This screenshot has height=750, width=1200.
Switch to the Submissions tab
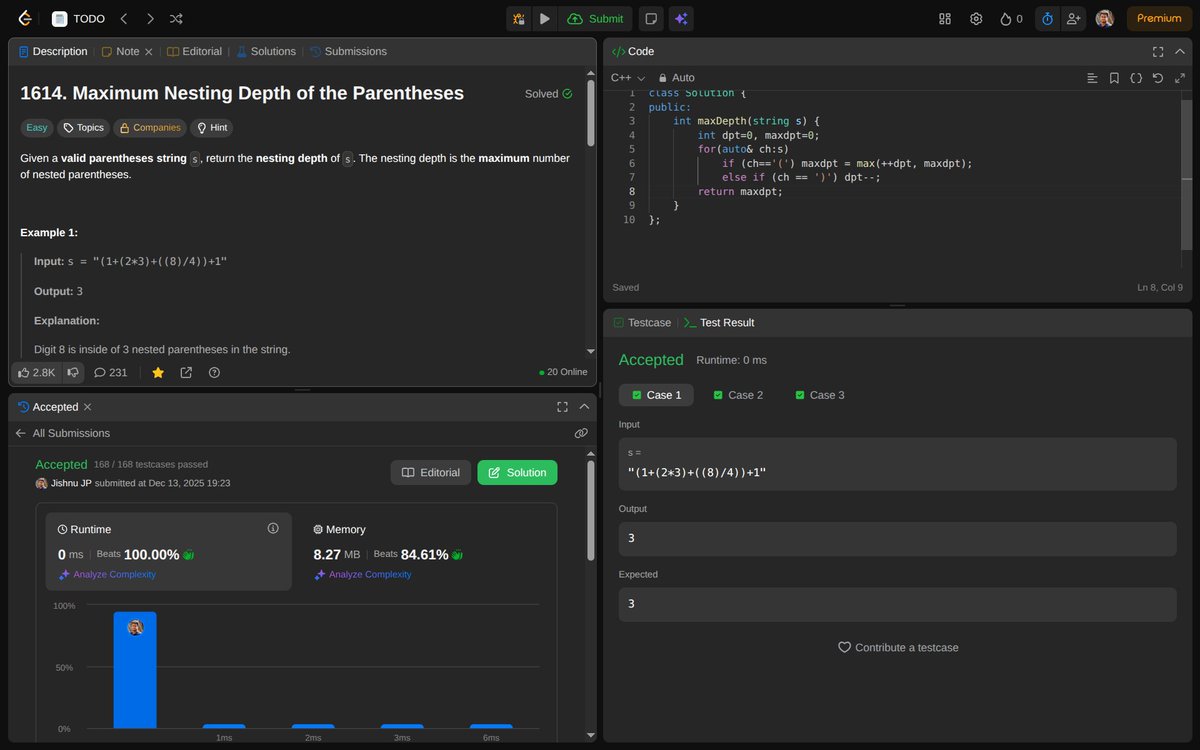(x=348, y=51)
